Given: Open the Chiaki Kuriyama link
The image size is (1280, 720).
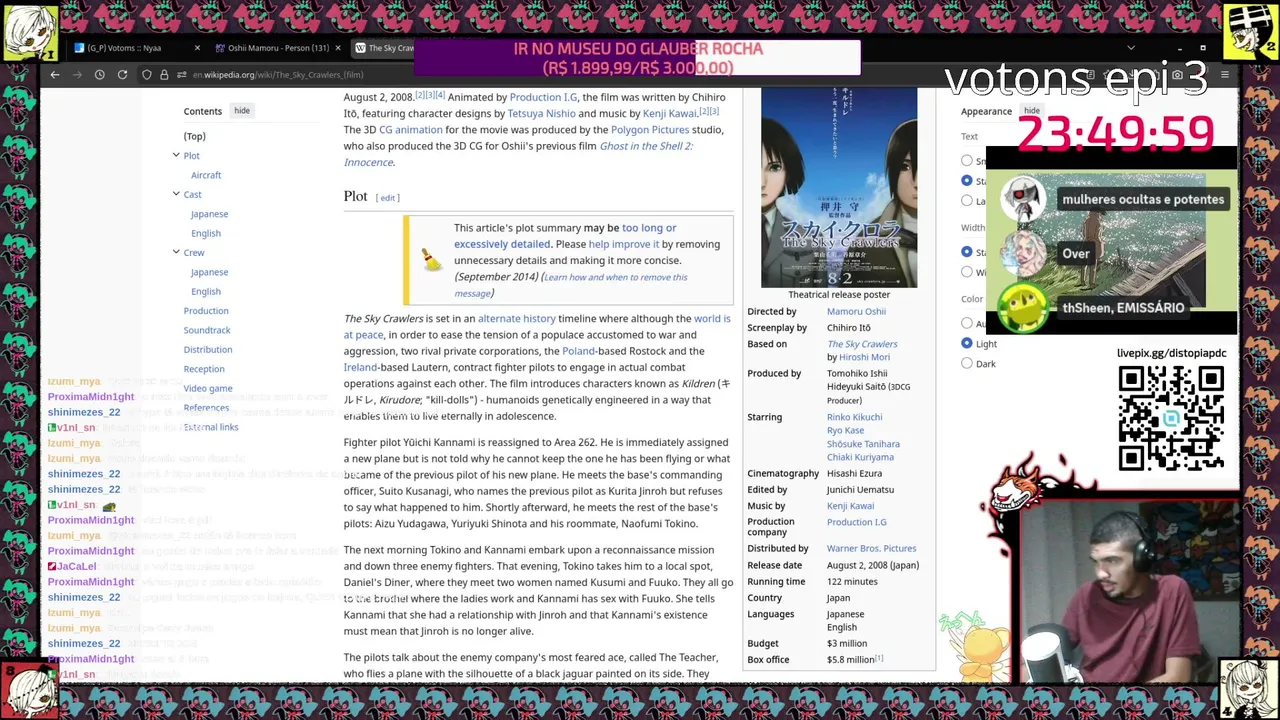Looking at the screenshot, I should 860,457.
